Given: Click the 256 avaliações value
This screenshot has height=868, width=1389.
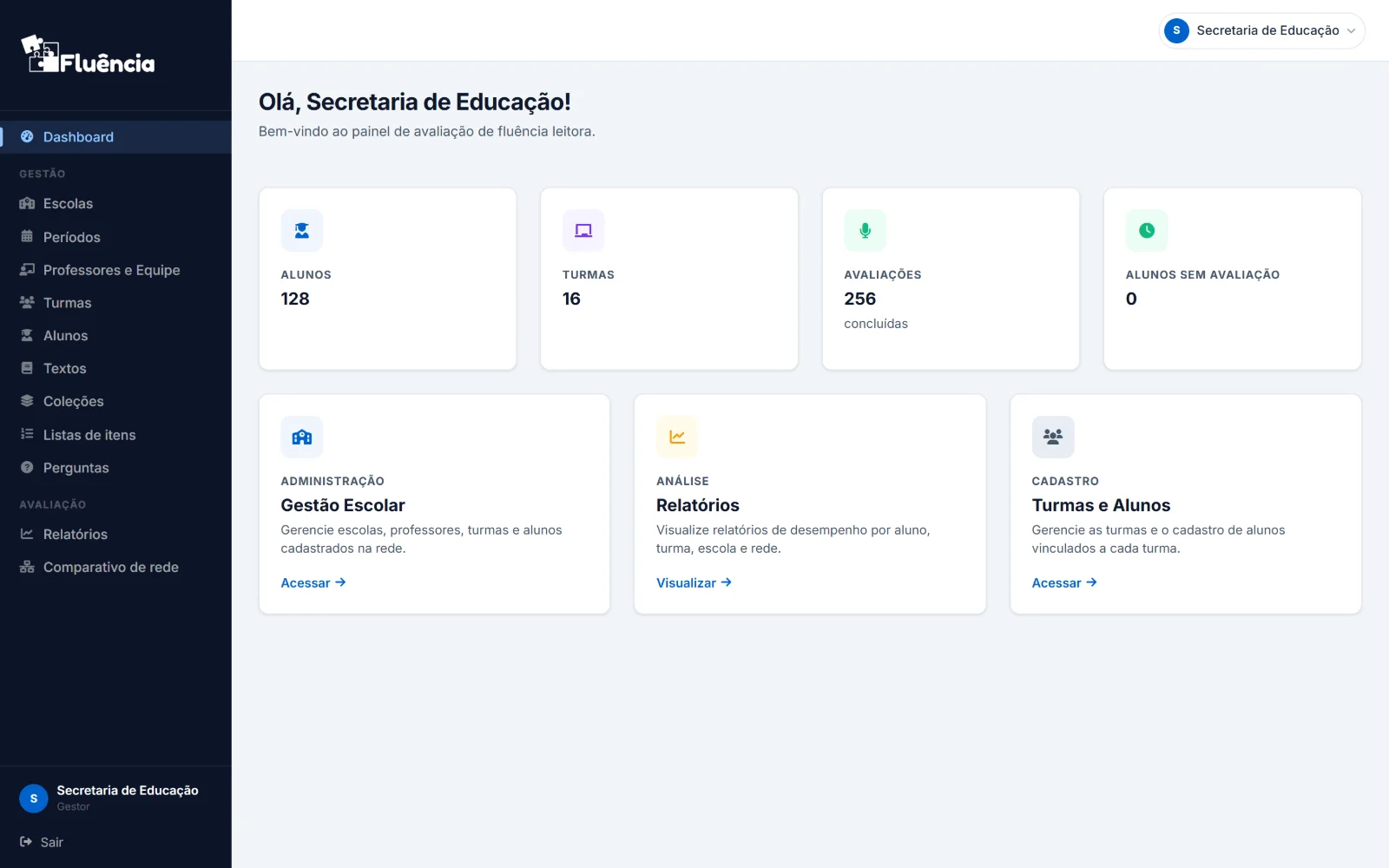Looking at the screenshot, I should click(x=859, y=299).
